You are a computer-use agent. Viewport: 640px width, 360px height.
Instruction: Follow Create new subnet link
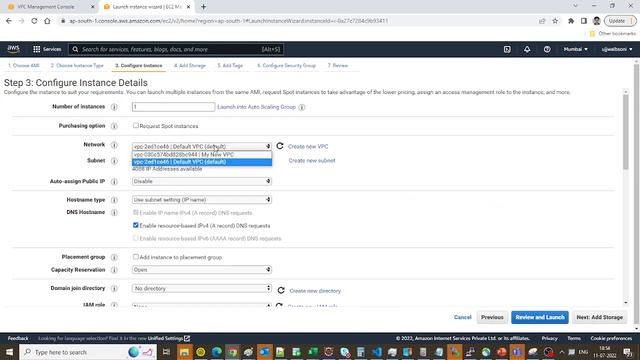pyautogui.click(x=312, y=160)
